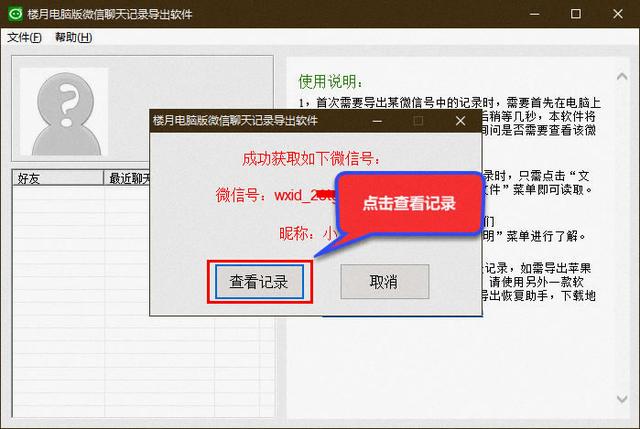Minimize the main application window
This screenshot has width=640, height=429.
tap(535, 14)
